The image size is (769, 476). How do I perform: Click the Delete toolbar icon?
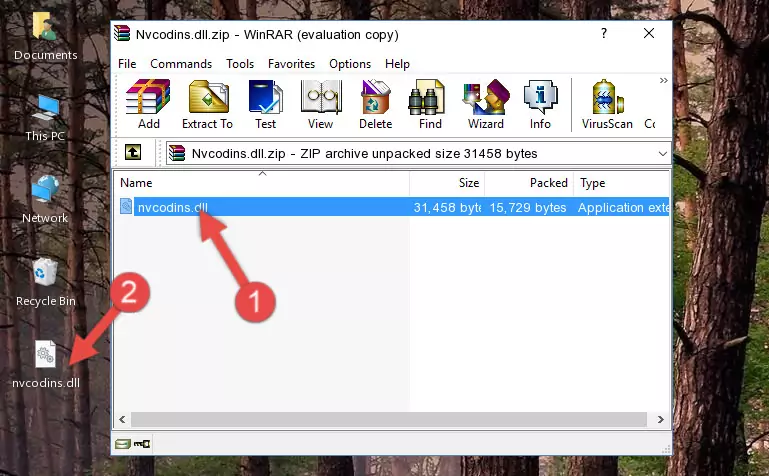click(x=376, y=104)
